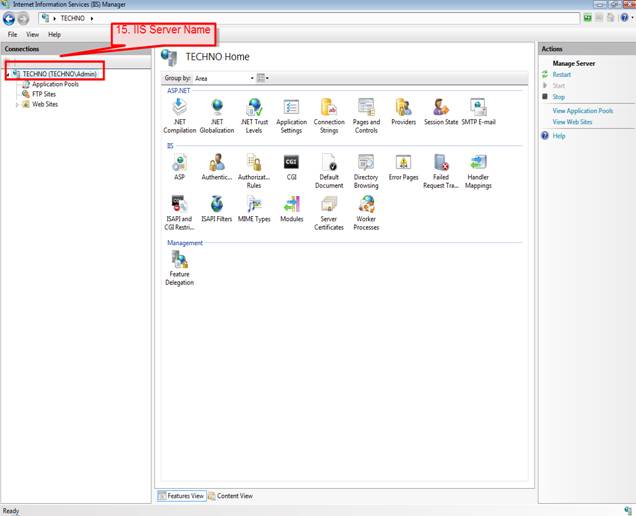
Task: Click TECHNO breadcrumb in address bar
Action: coord(73,18)
